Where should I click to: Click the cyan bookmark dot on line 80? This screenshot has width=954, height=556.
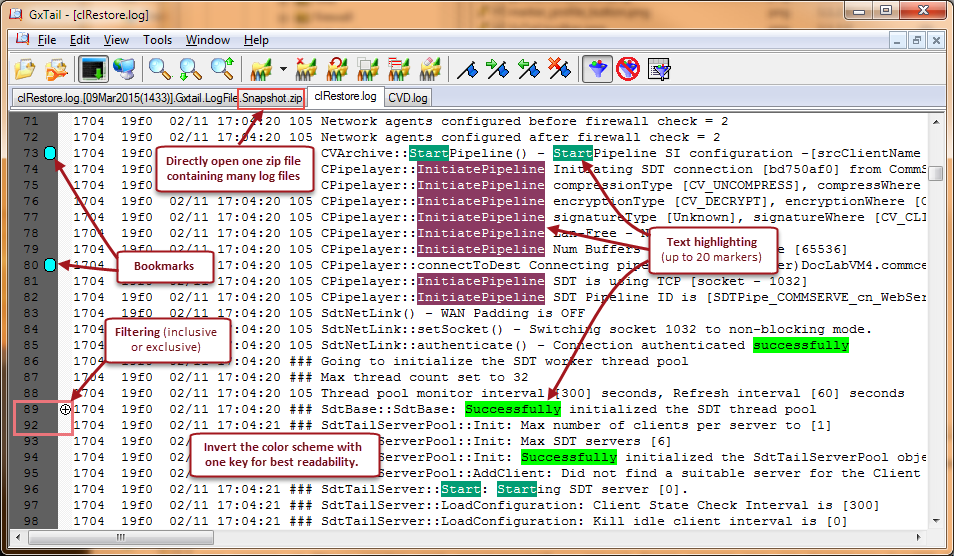pyautogui.click(x=50, y=265)
